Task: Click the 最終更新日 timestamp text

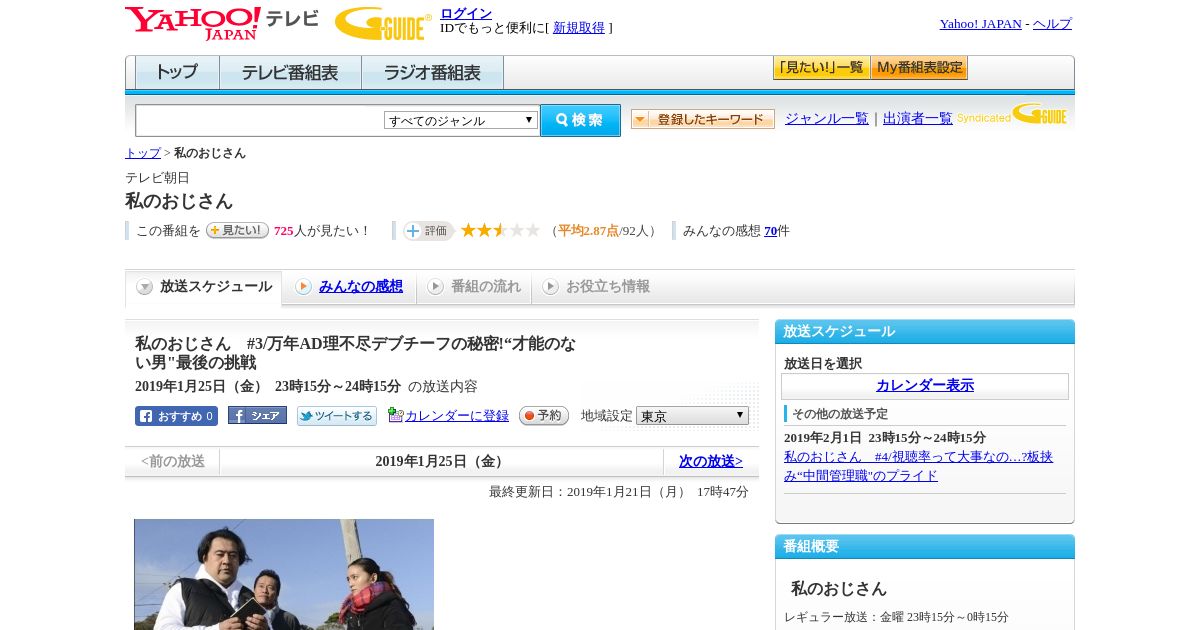Action: coord(619,492)
